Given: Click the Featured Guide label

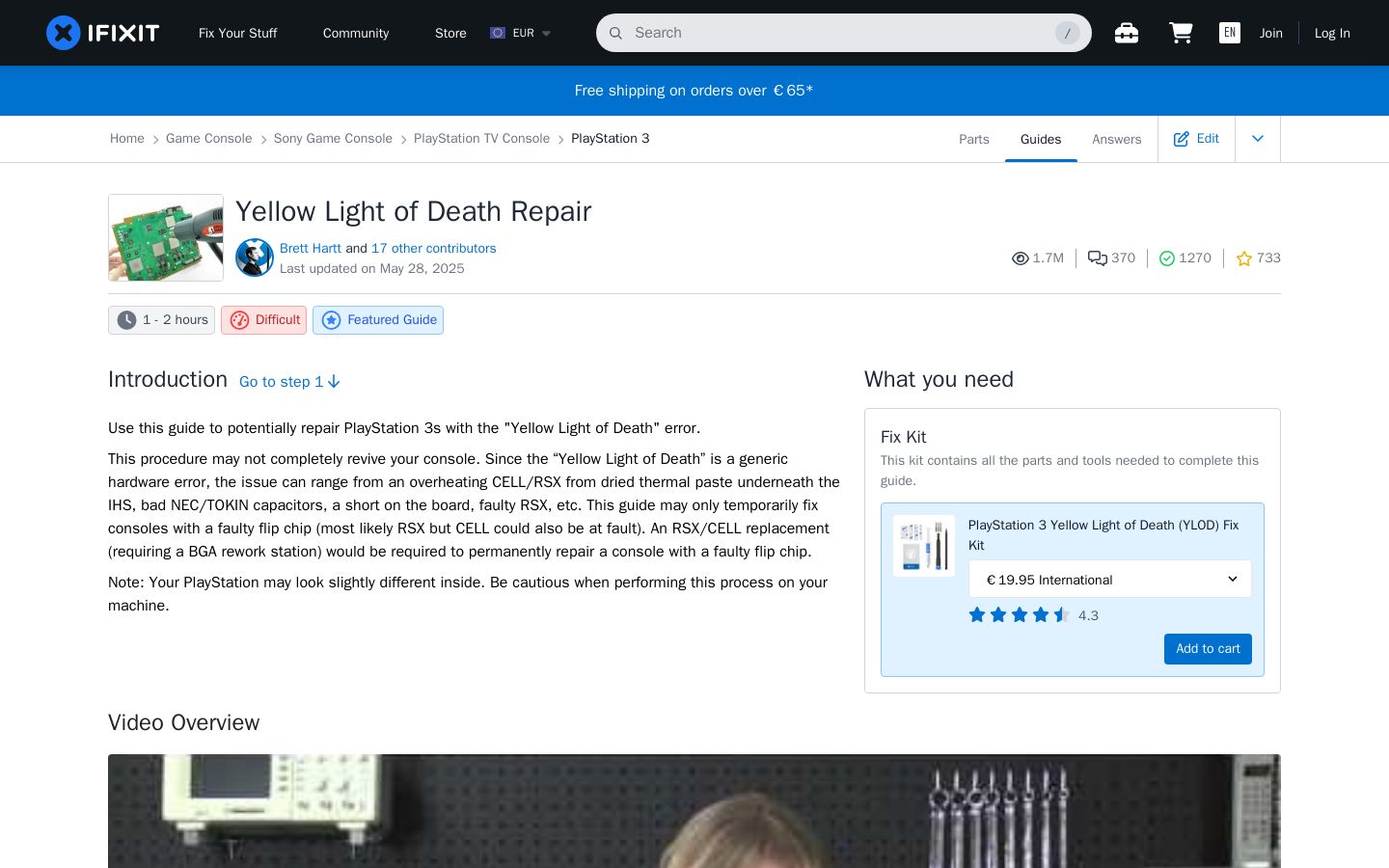Looking at the screenshot, I should tap(393, 320).
